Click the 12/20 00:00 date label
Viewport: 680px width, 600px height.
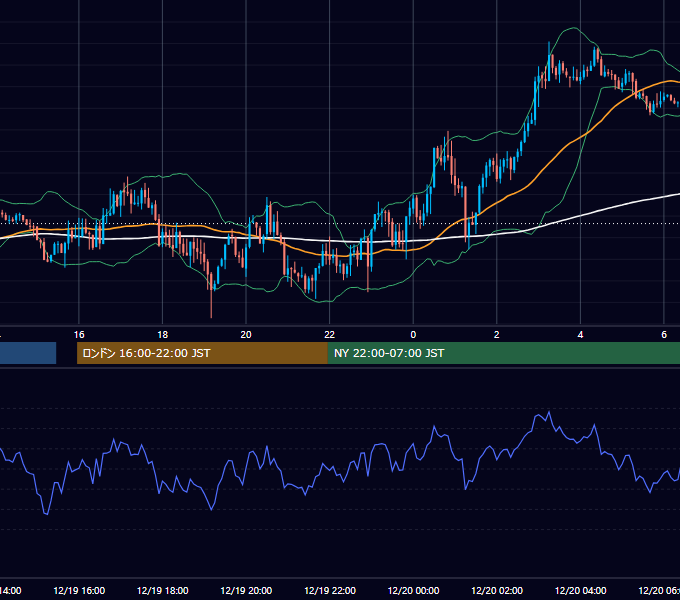tap(413, 590)
